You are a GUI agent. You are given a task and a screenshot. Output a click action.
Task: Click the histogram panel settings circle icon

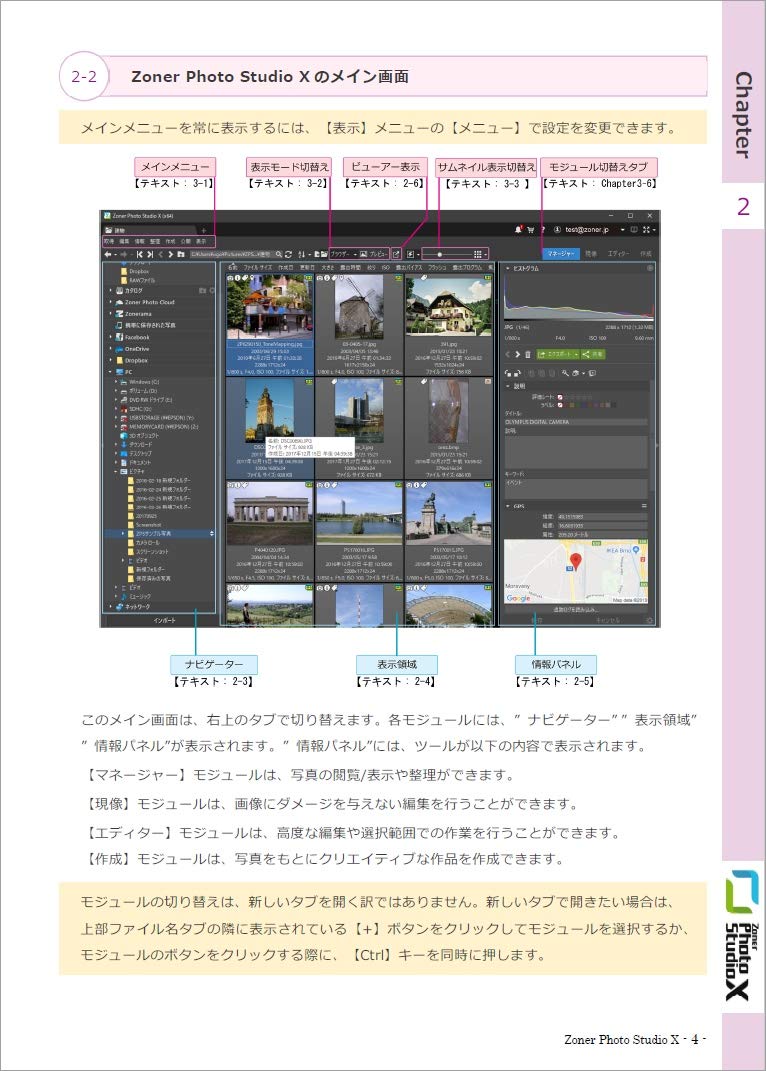tap(649, 268)
